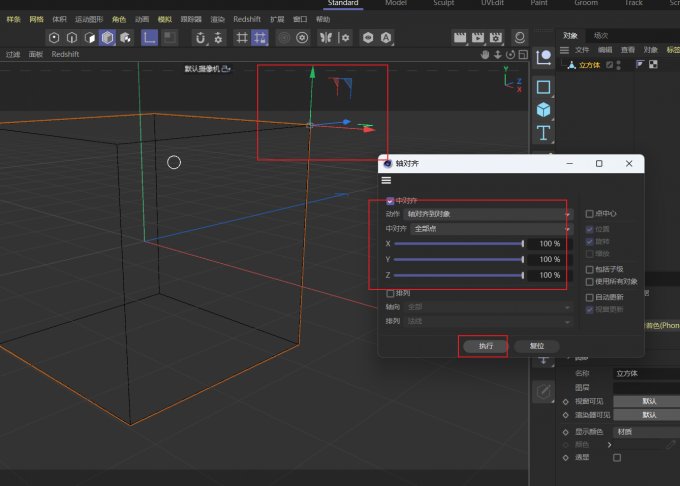680x486 pixels.
Task: Open the Redshift main menu
Action: (x=247, y=20)
